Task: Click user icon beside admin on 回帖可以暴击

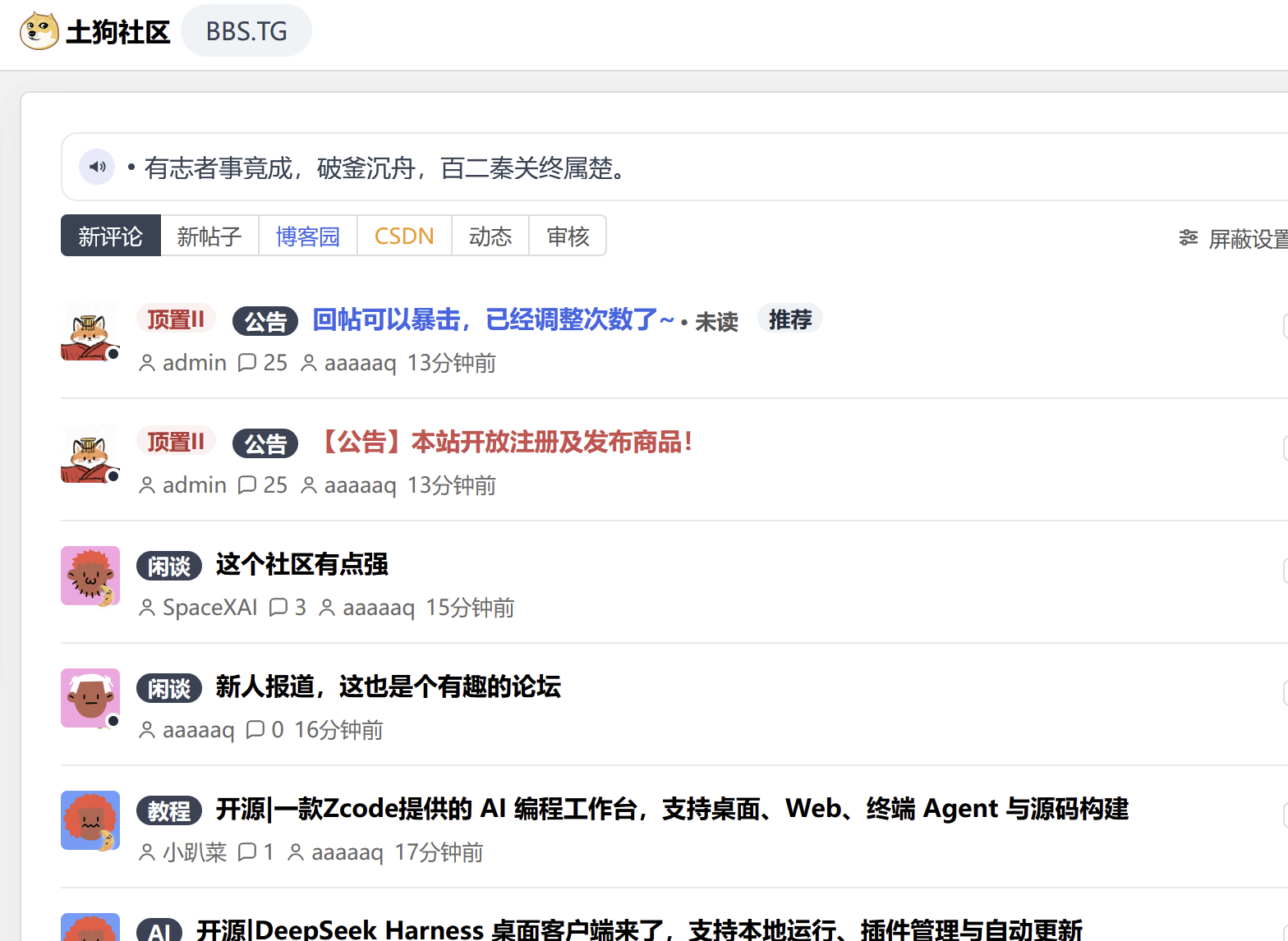Action: pos(147,362)
